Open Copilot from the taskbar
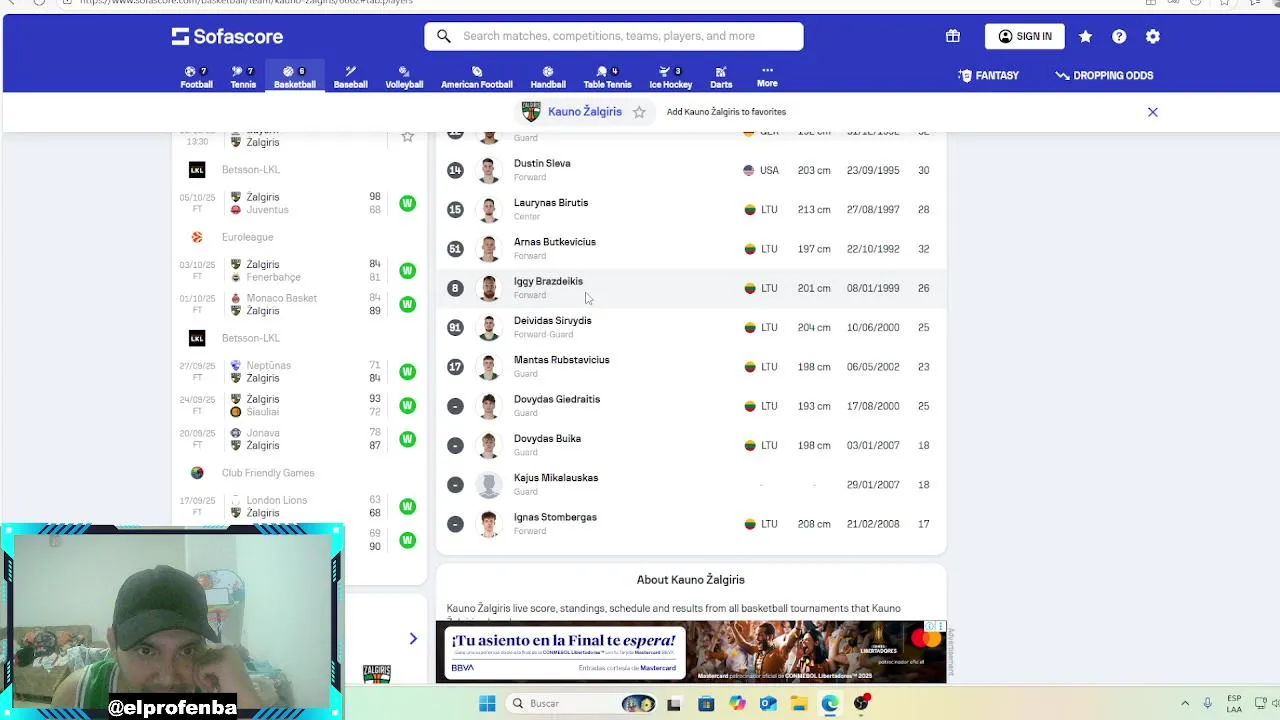Screen dimensions: 1280x720 click(737, 704)
